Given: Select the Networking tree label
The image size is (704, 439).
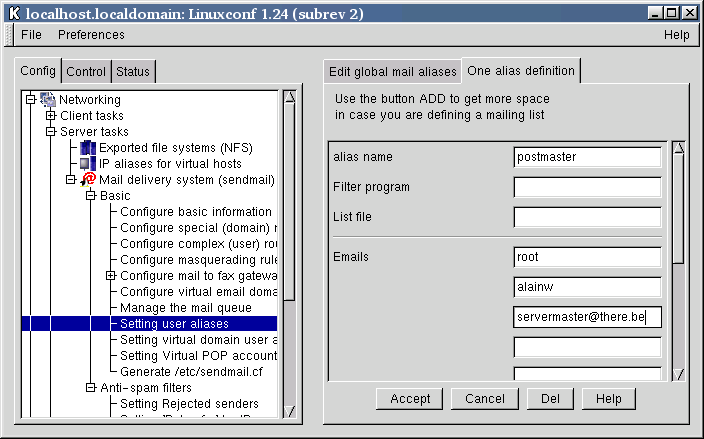Looking at the screenshot, I should pos(90,99).
